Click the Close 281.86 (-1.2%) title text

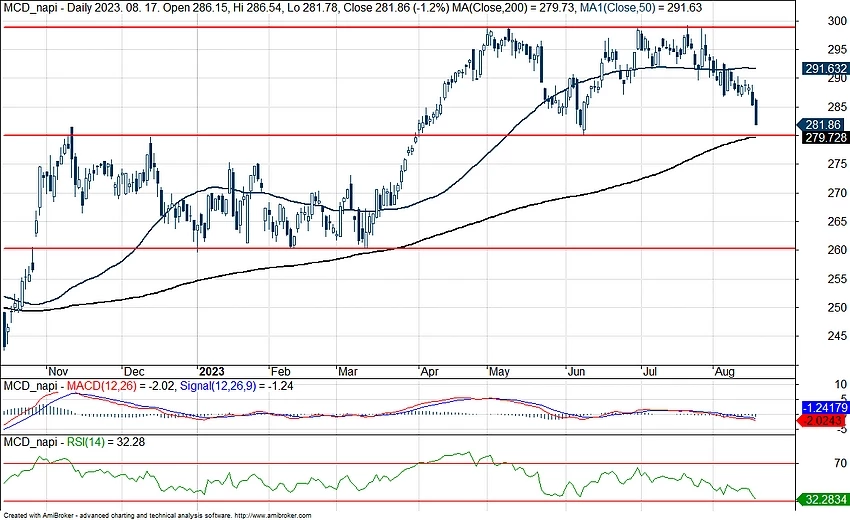pos(396,8)
